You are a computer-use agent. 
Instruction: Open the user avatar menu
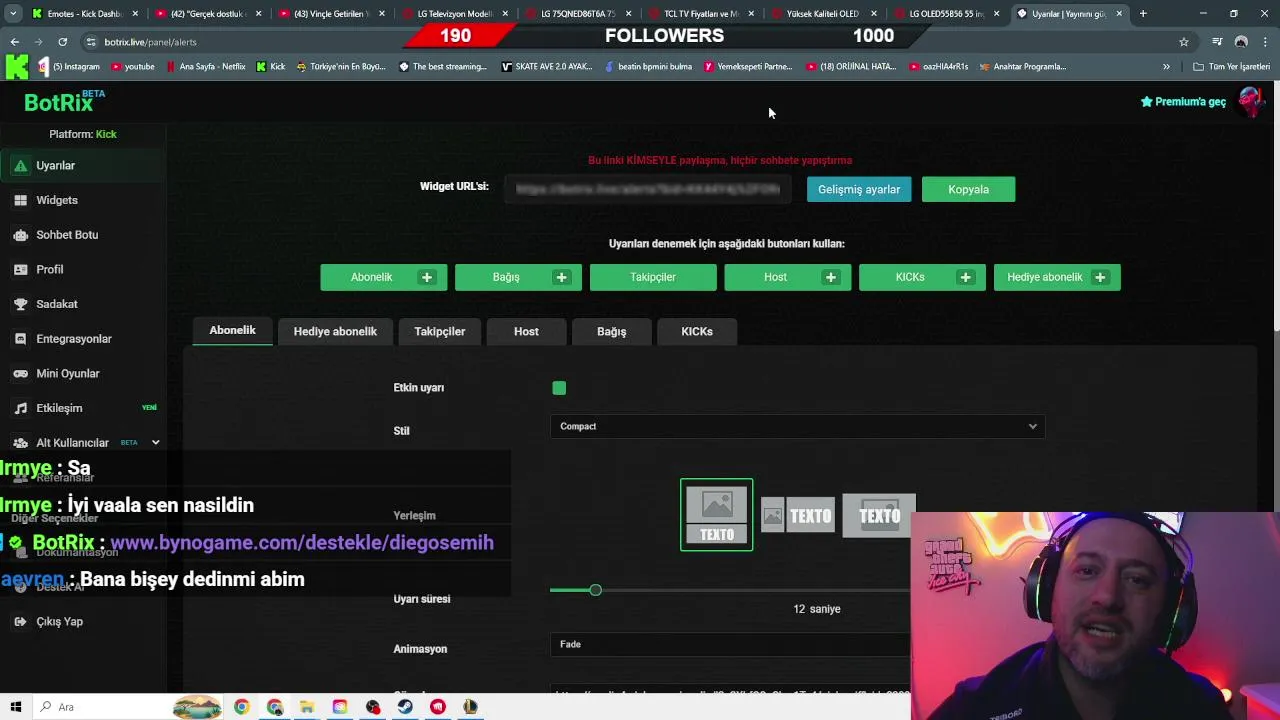tap(1251, 101)
